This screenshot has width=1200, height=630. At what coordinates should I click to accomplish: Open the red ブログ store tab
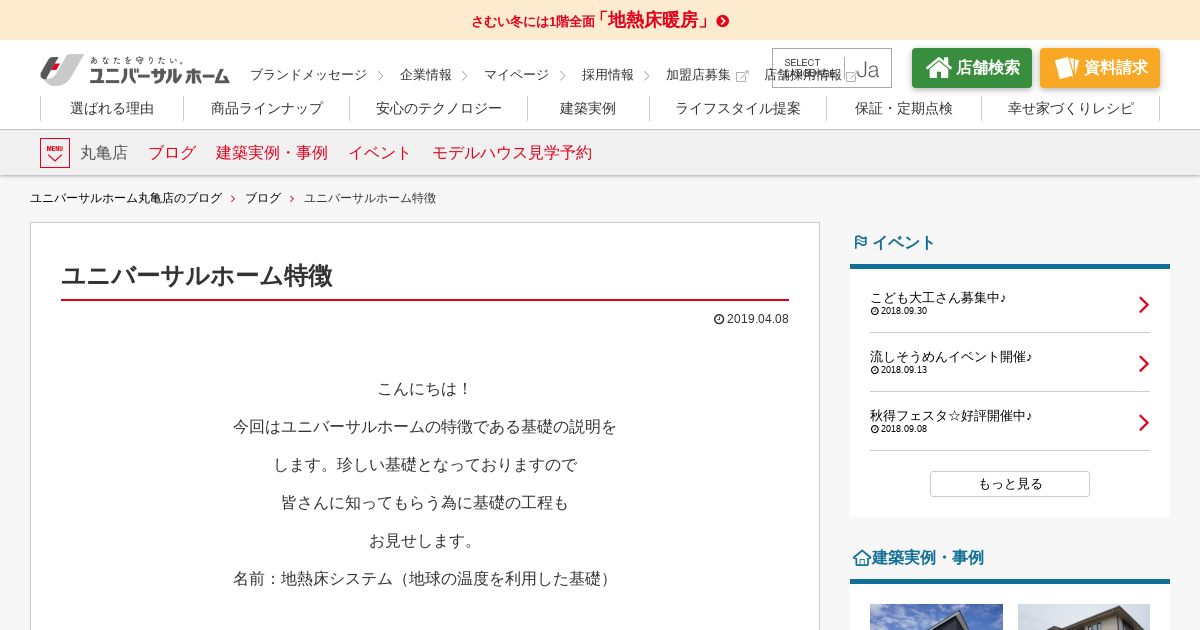172,153
